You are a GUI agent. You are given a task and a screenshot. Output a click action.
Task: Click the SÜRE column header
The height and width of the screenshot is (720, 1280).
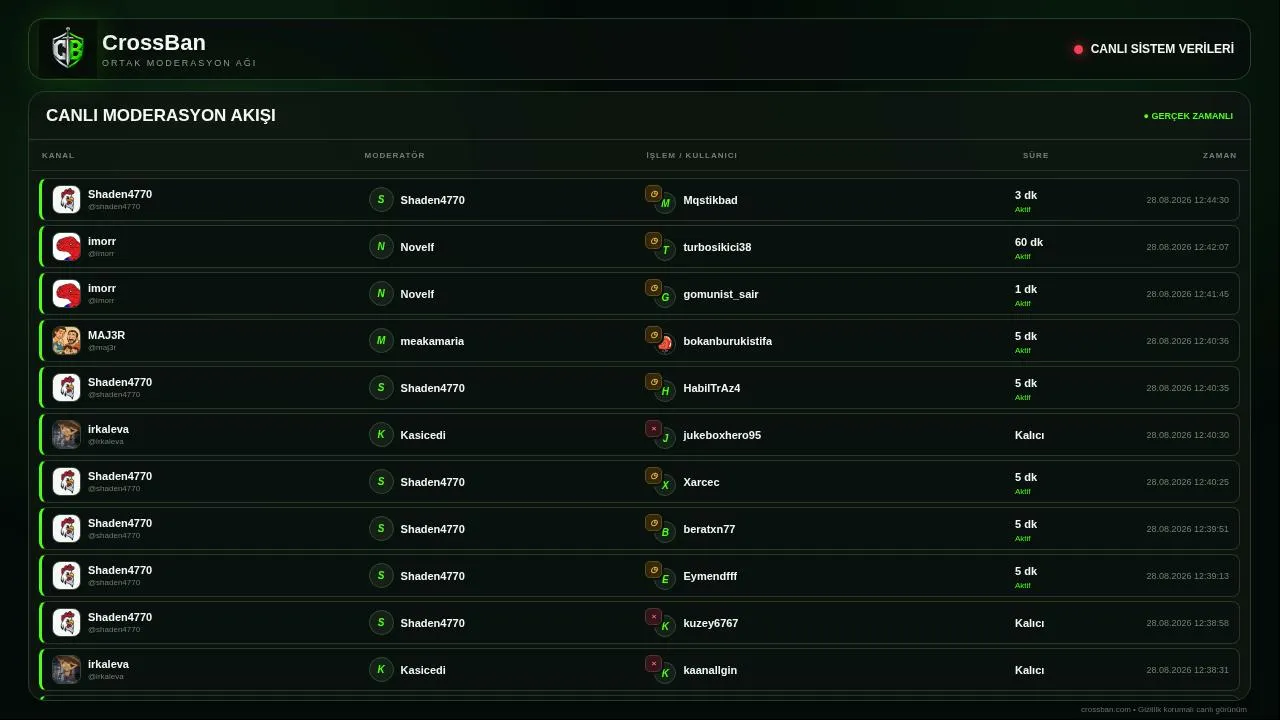coord(1035,155)
